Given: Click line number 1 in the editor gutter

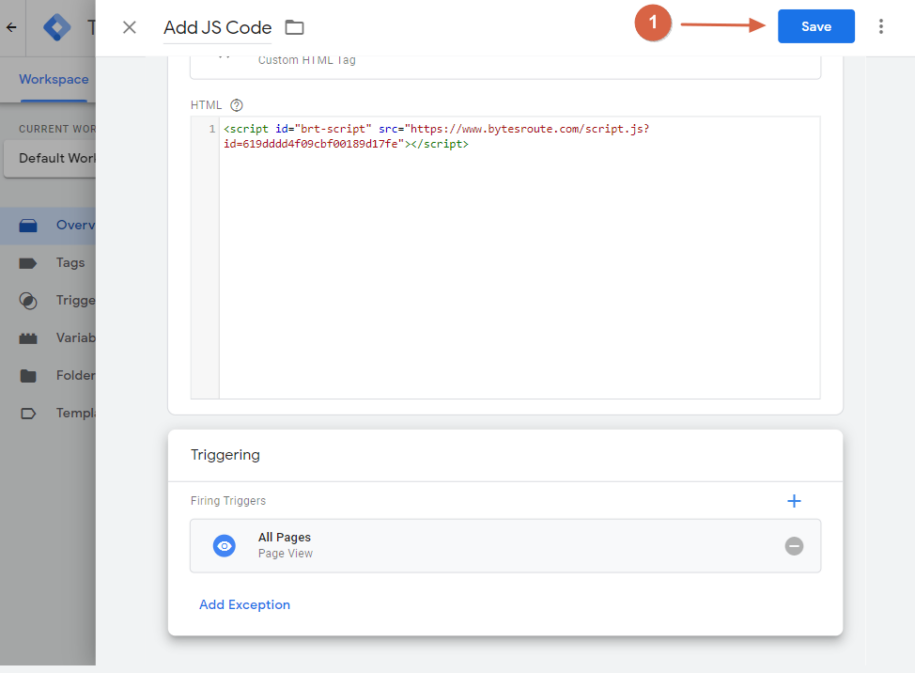Looking at the screenshot, I should pos(212,129).
